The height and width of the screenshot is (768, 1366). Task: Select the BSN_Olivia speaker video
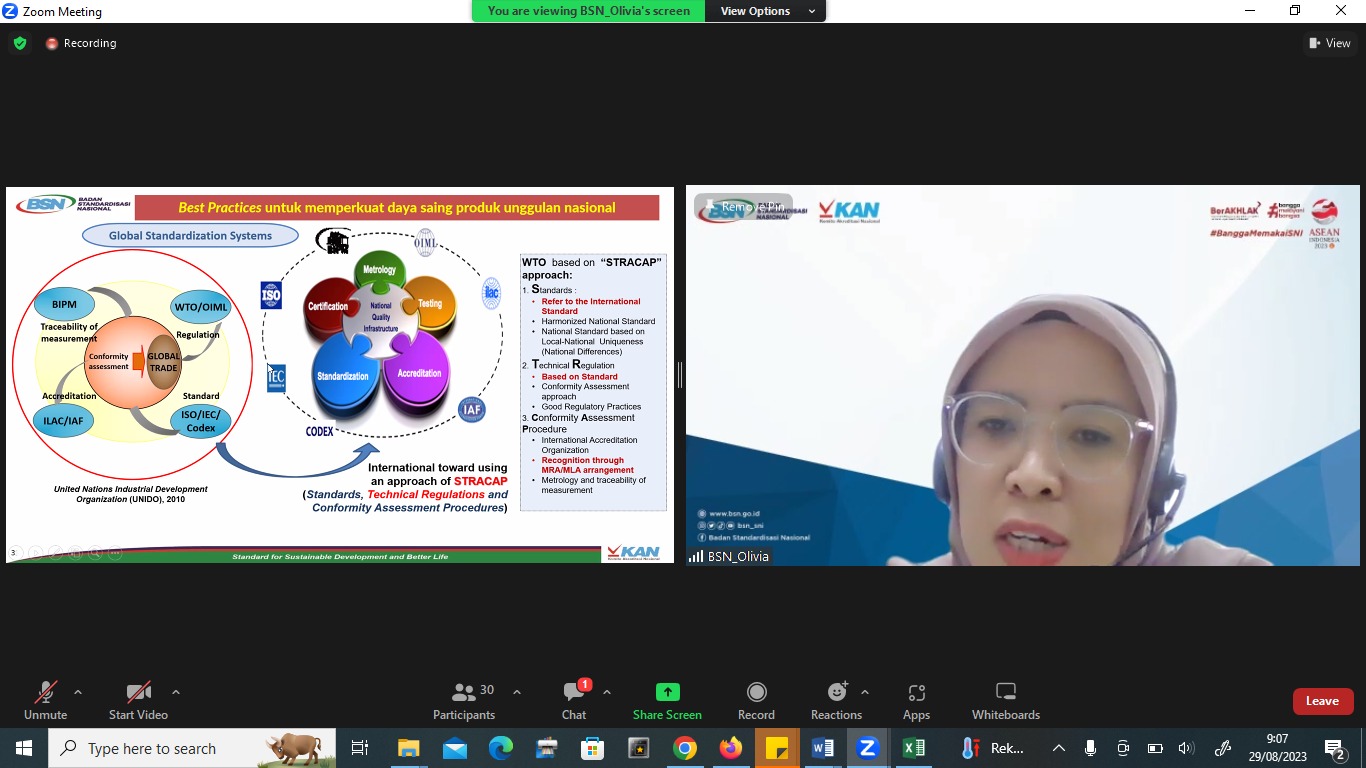pyautogui.click(x=1022, y=375)
